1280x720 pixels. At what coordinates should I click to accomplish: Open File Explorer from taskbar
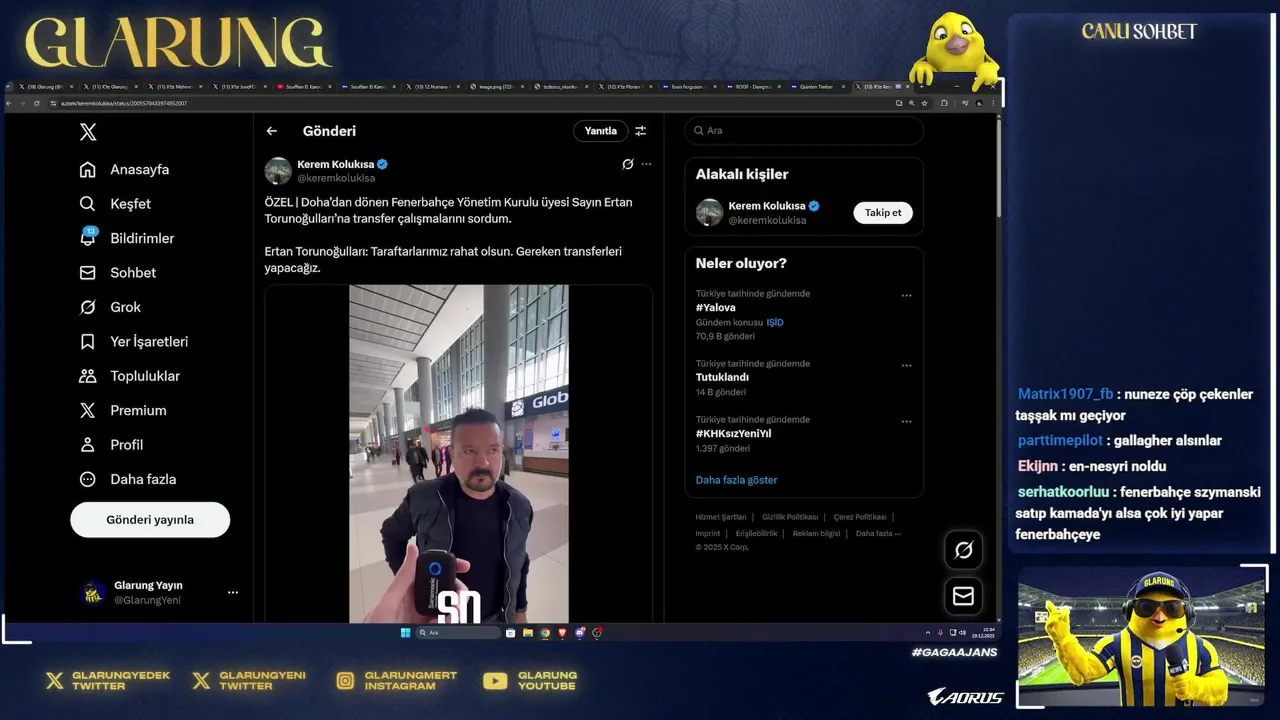coord(527,633)
